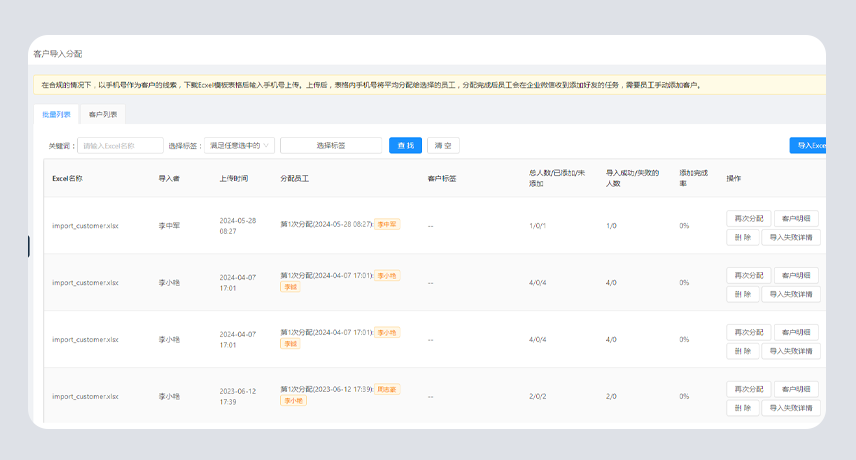Click 删除 for the 2023-06-12 import row

pyautogui.click(x=741, y=408)
